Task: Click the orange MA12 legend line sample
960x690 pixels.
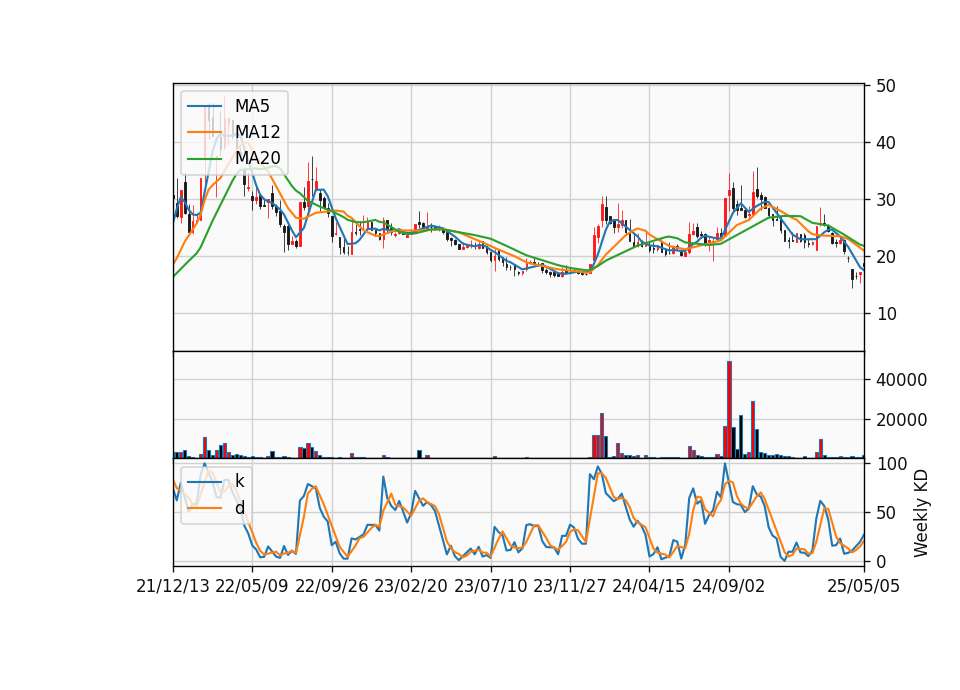Action: [x=204, y=132]
